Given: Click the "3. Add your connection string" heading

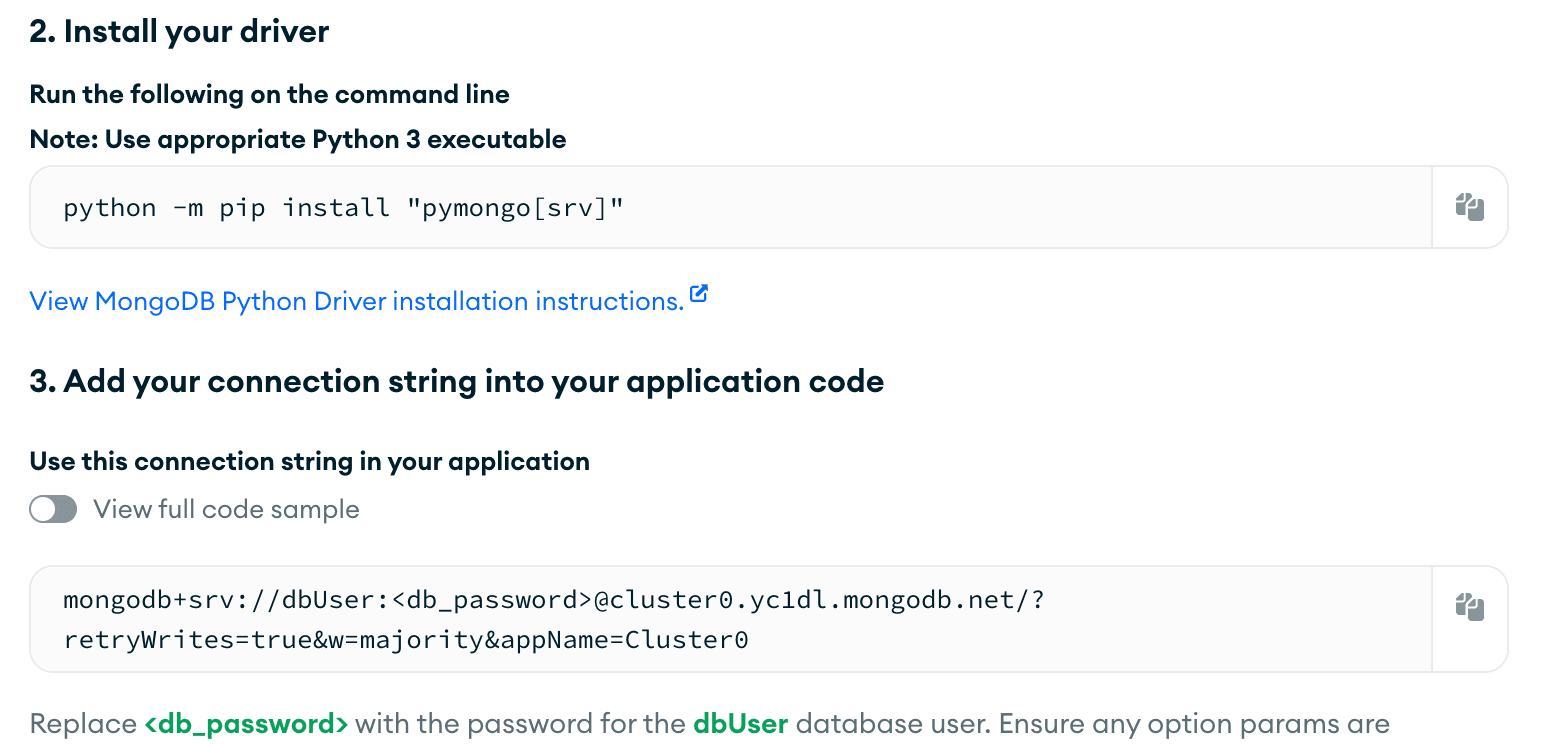Looking at the screenshot, I should point(456,382).
